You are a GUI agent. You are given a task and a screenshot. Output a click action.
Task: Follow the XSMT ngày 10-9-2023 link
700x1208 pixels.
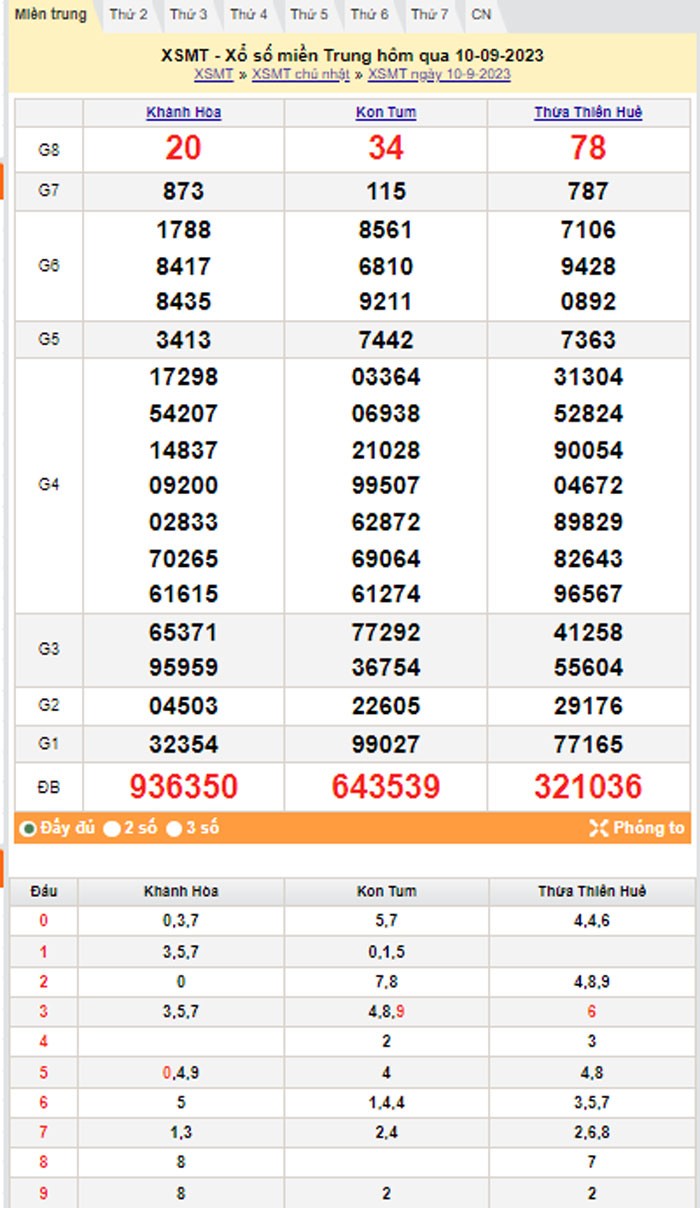pos(439,75)
